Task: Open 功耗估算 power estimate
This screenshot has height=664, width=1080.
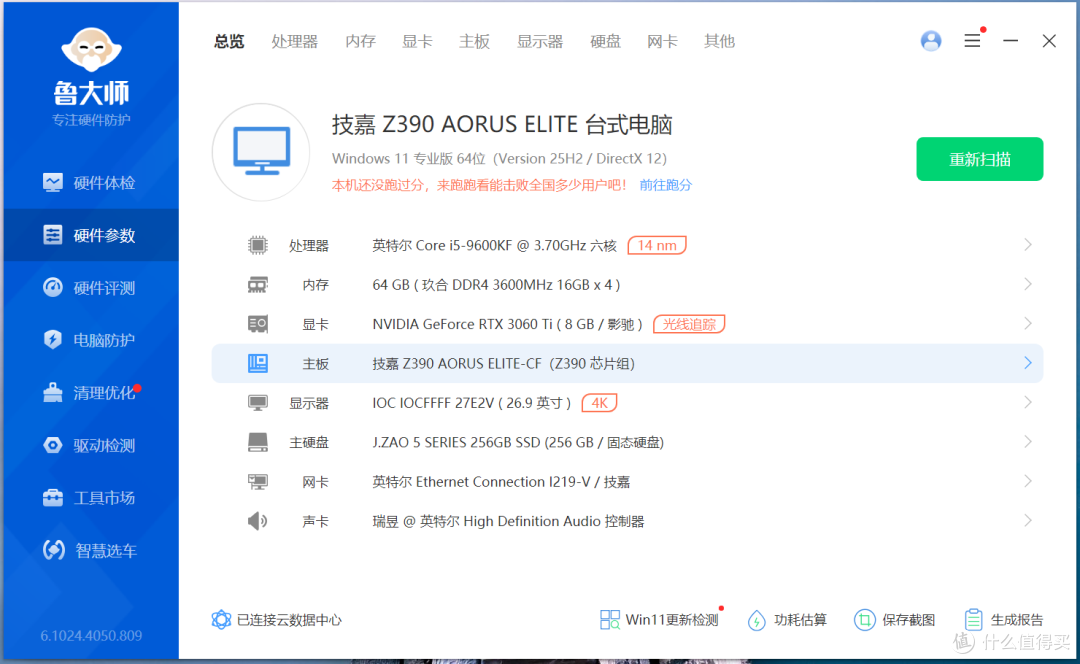Action: [787, 619]
